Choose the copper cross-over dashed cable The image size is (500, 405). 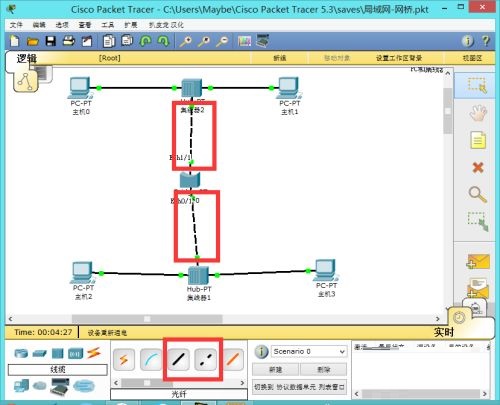click(206, 360)
